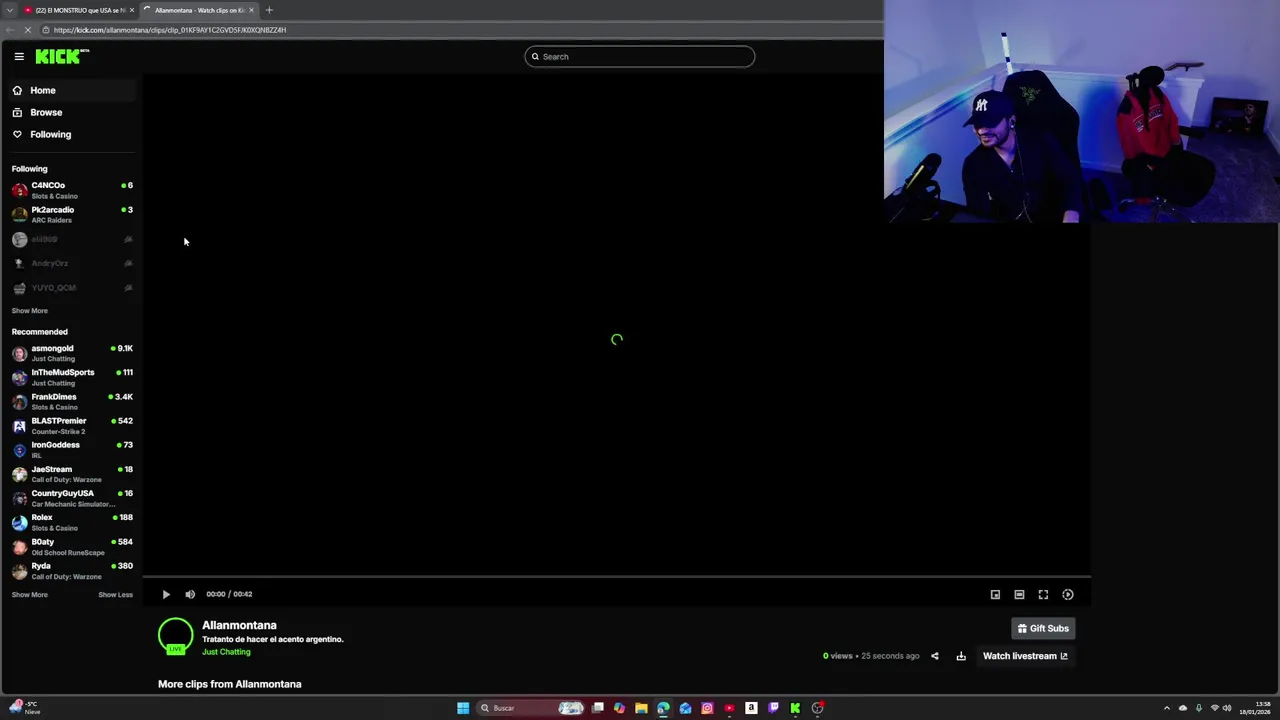Open the Kick hamburger sidebar menu

[19, 57]
